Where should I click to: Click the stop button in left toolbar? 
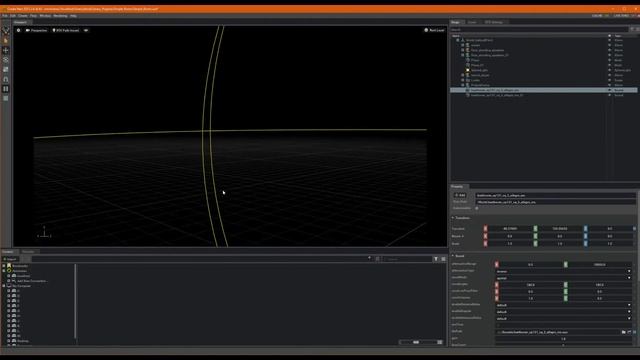pos(6,98)
